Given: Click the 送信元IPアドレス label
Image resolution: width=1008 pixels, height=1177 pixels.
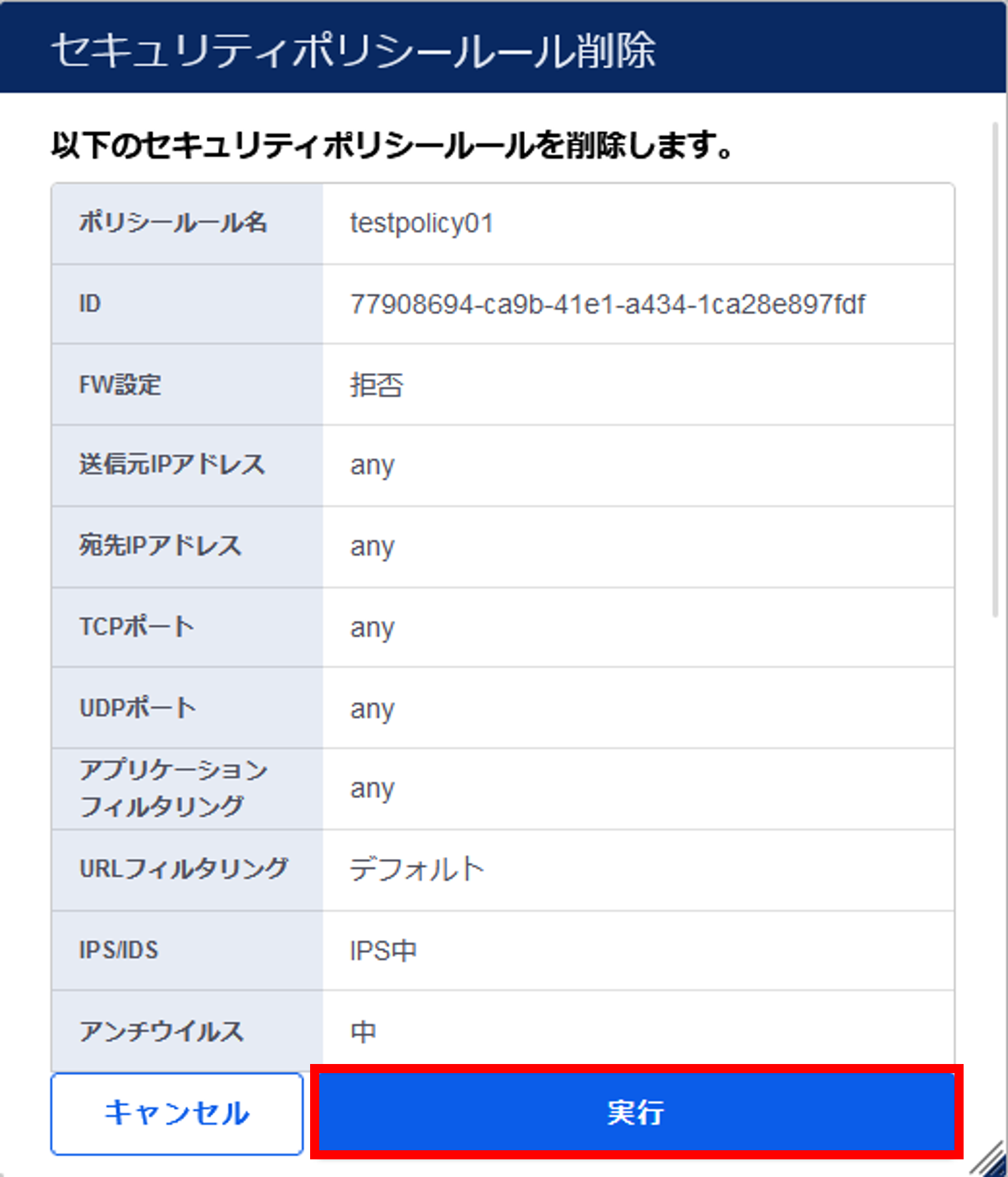Looking at the screenshot, I should pyautogui.click(x=172, y=465).
